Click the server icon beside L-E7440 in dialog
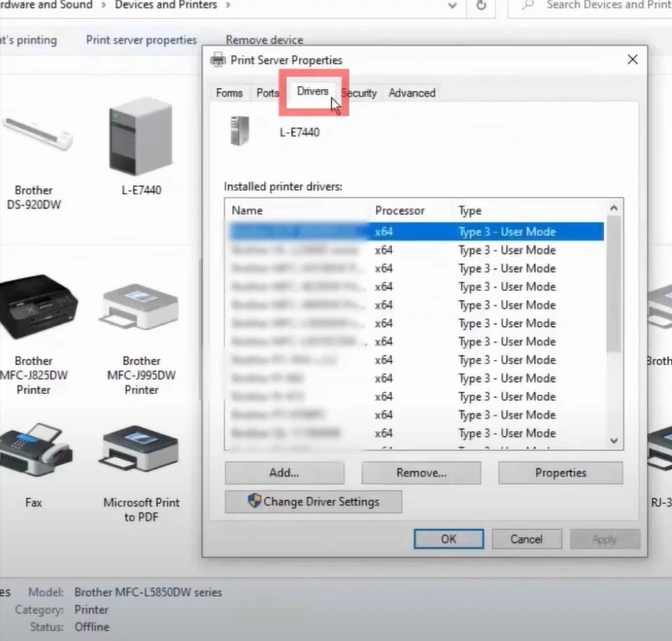The height and width of the screenshot is (641, 672). point(239,131)
